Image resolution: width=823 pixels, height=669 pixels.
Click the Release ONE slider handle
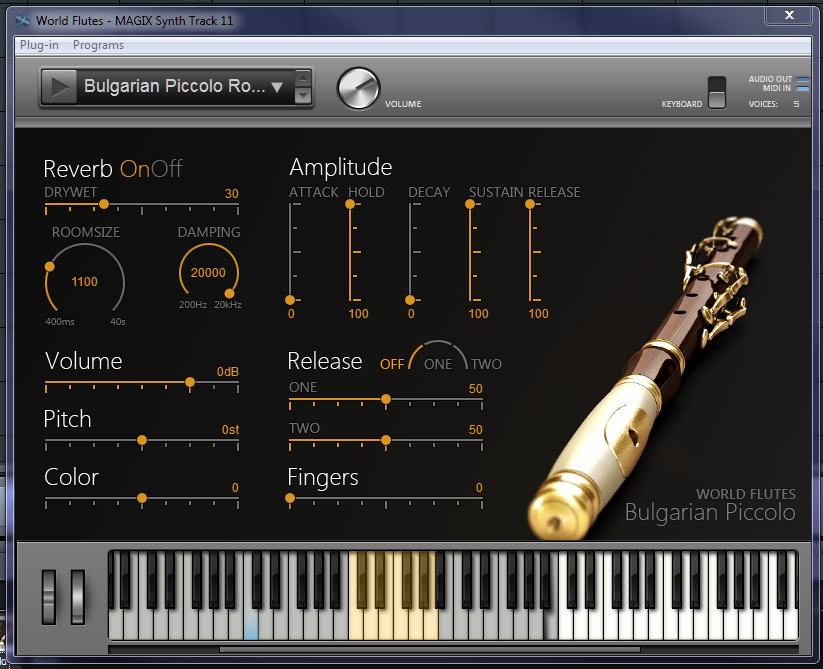pyautogui.click(x=386, y=399)
